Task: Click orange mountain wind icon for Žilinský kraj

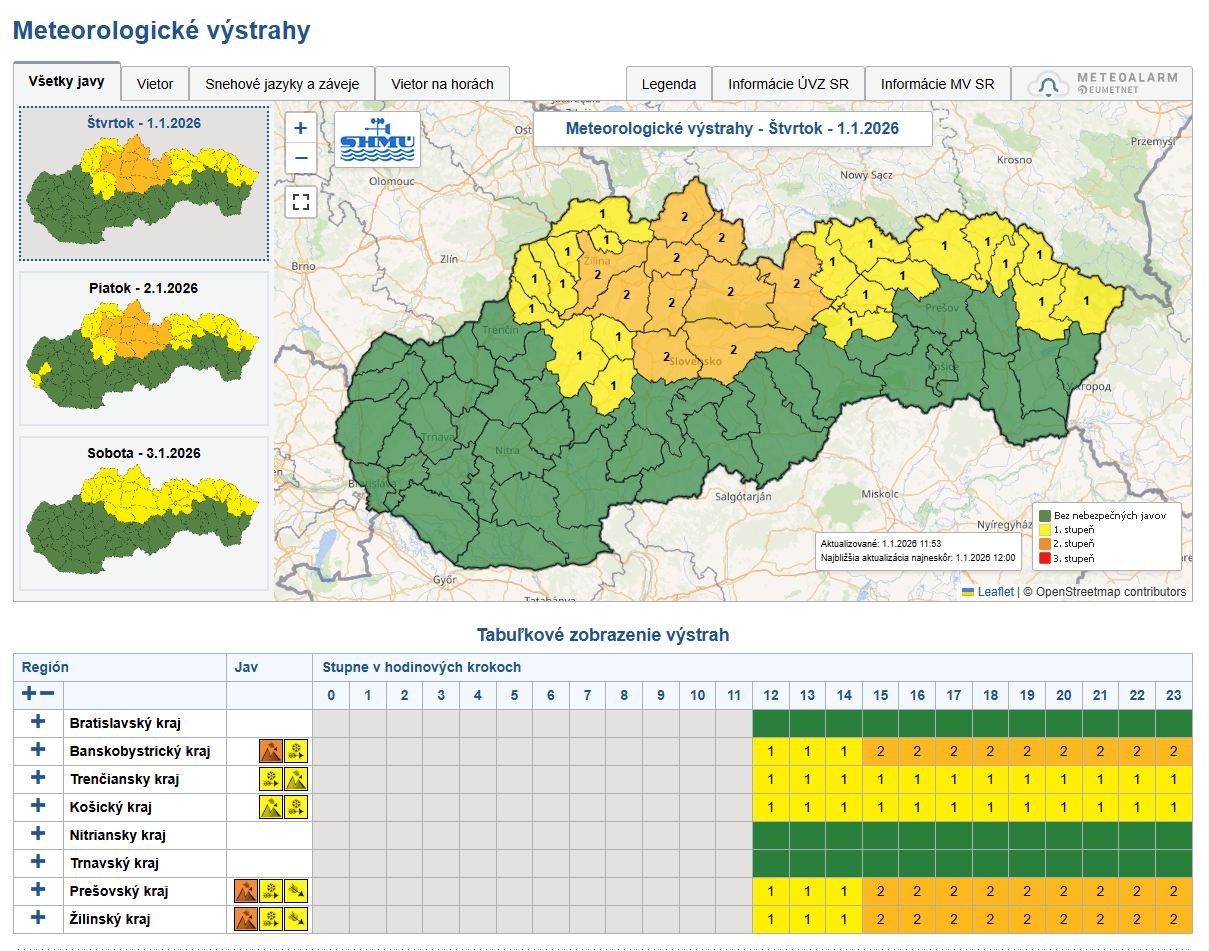Action: coord(246,919)
